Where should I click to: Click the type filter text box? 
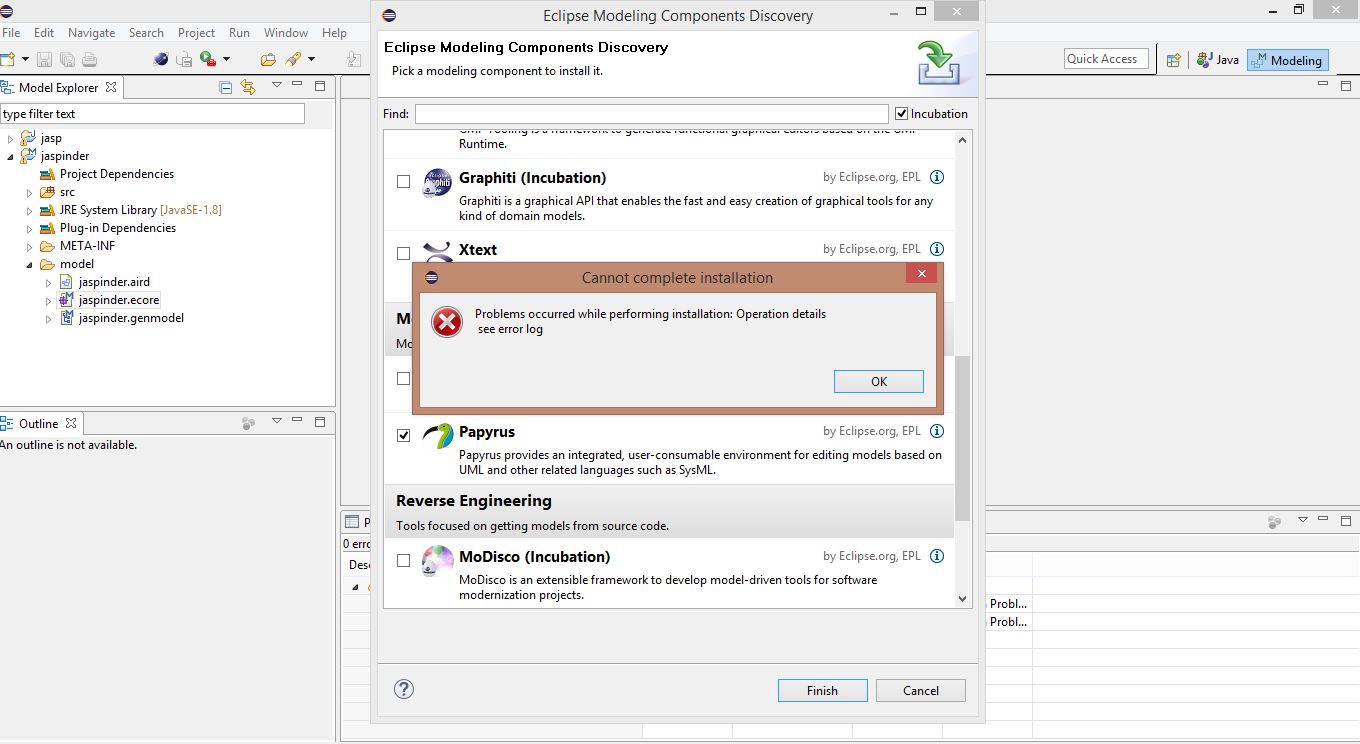152,114
